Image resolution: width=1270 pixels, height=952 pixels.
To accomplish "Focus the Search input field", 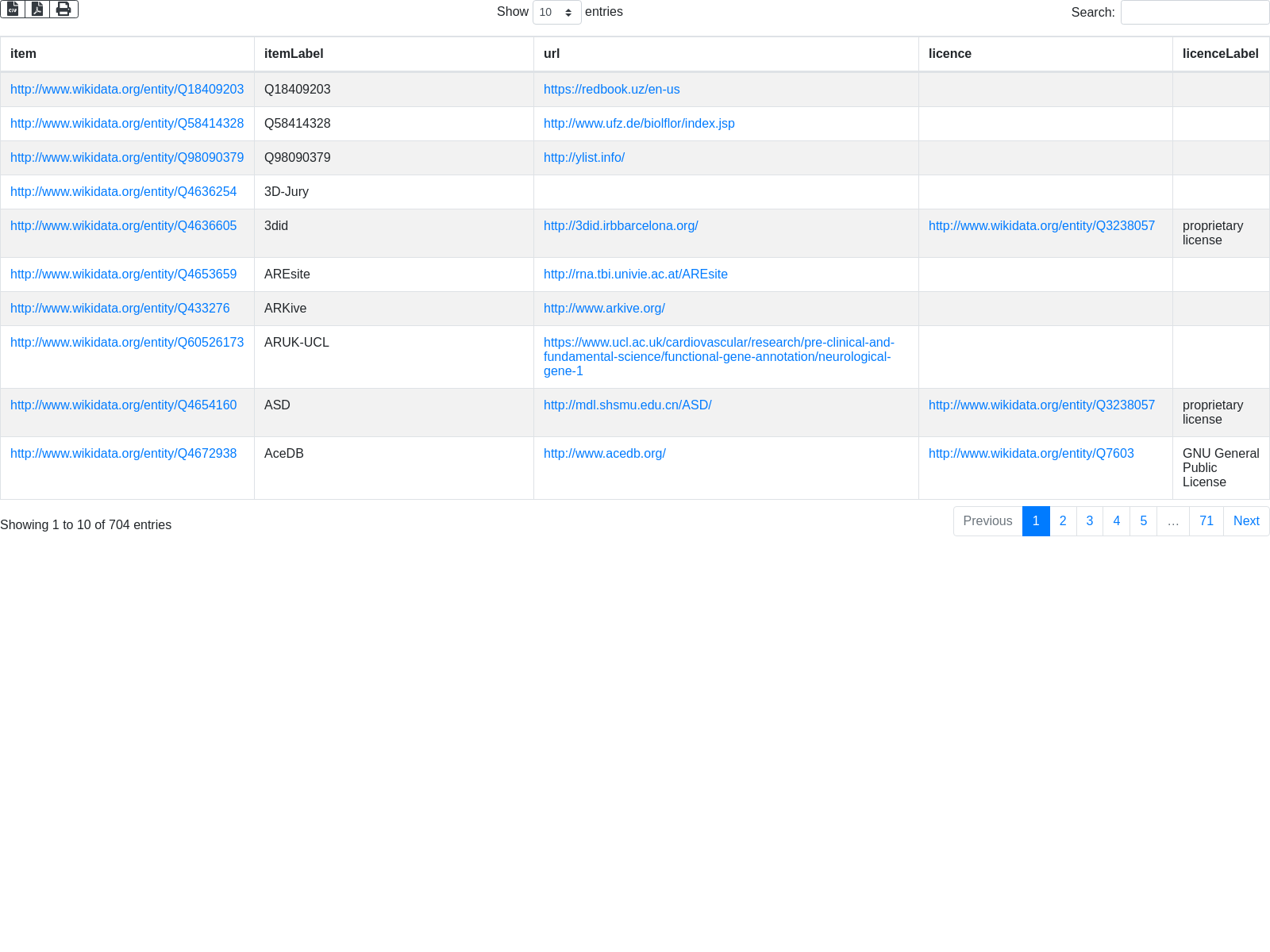I will [1195, 12].
